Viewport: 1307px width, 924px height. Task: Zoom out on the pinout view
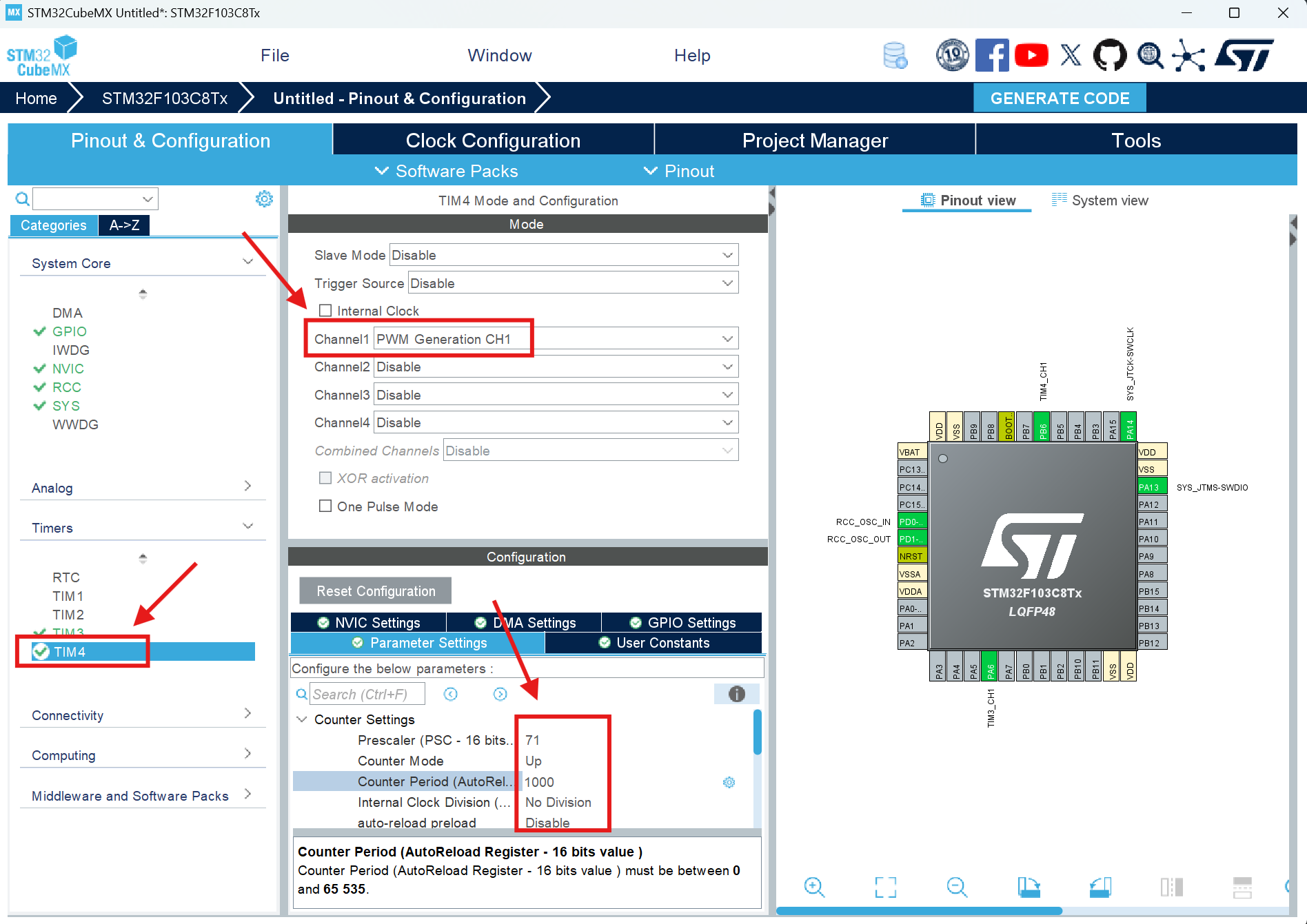coord(957,887)
